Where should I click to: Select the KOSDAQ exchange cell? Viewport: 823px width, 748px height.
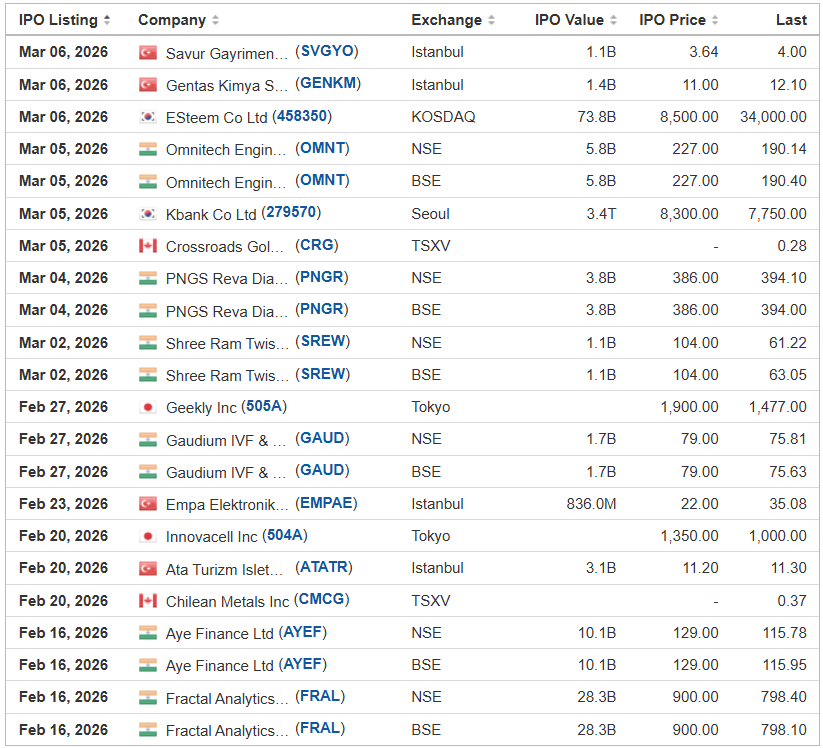tap(444, 117)
